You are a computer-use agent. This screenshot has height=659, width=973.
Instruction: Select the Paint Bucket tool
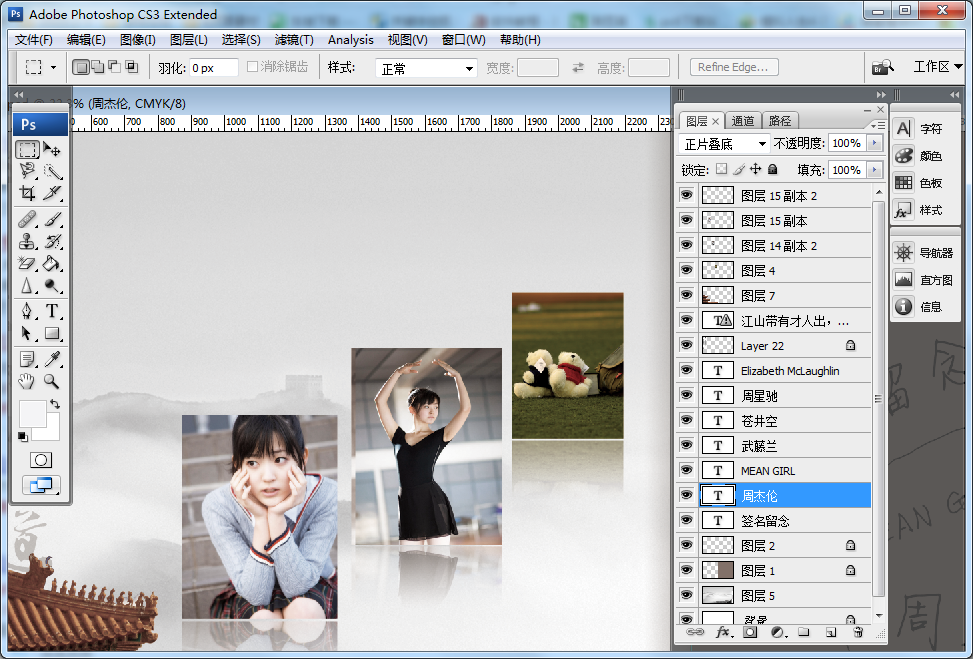click(x=52, y=264)
